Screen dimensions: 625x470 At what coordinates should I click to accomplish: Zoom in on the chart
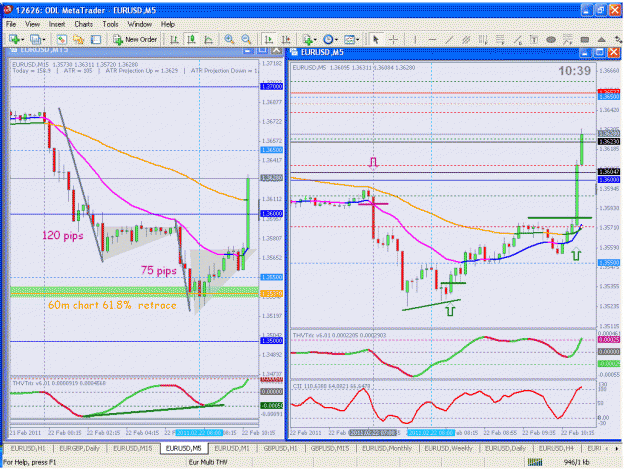pyautogui.click(x=229, y=39)
